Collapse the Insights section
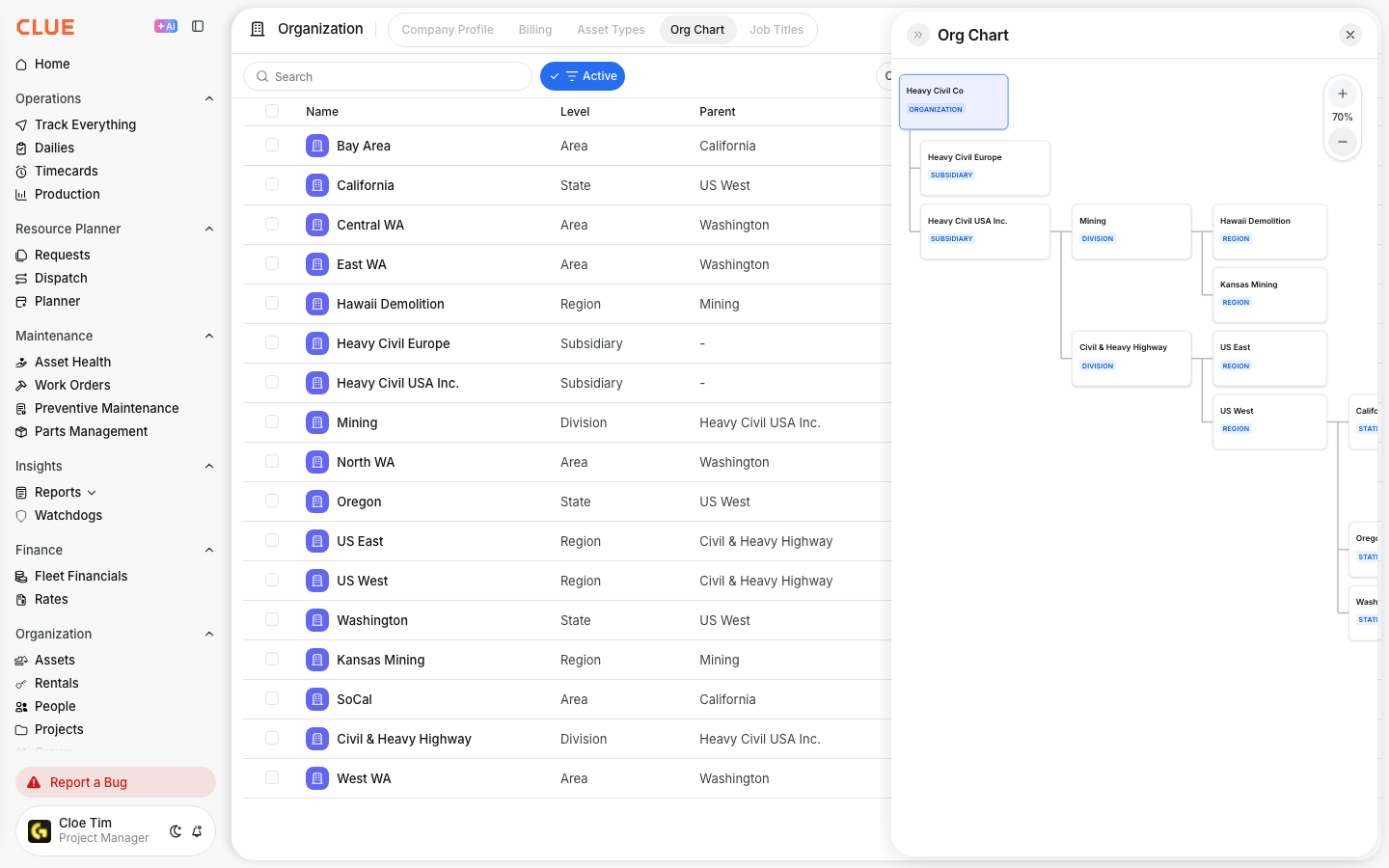The width and height of the screenshot is (1389, 868). click(209, 466)
